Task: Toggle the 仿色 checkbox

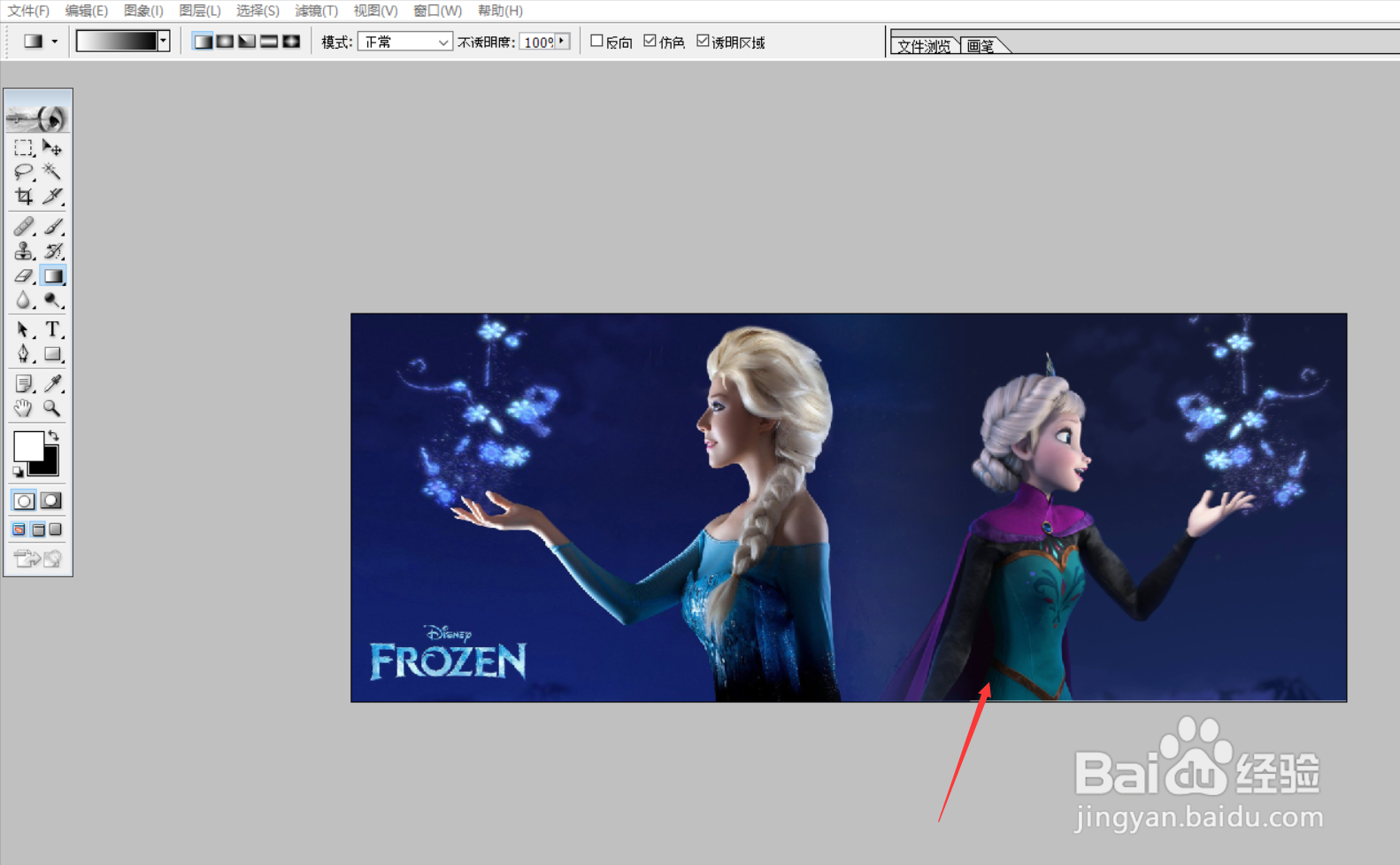Action: click(x=650, y=41)
